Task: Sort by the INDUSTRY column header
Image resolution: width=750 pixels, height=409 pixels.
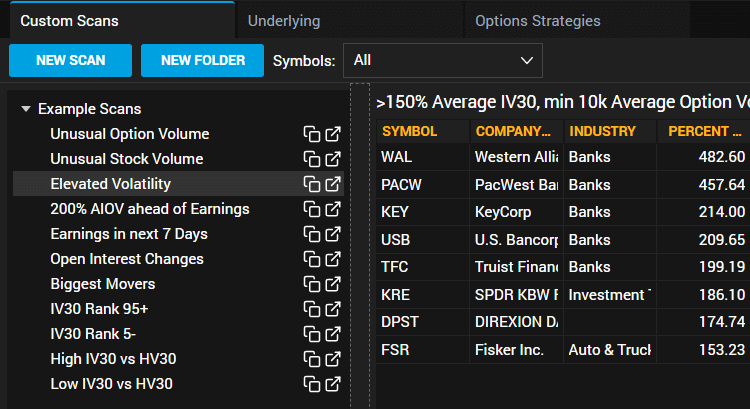Action: tap(610, 131)
